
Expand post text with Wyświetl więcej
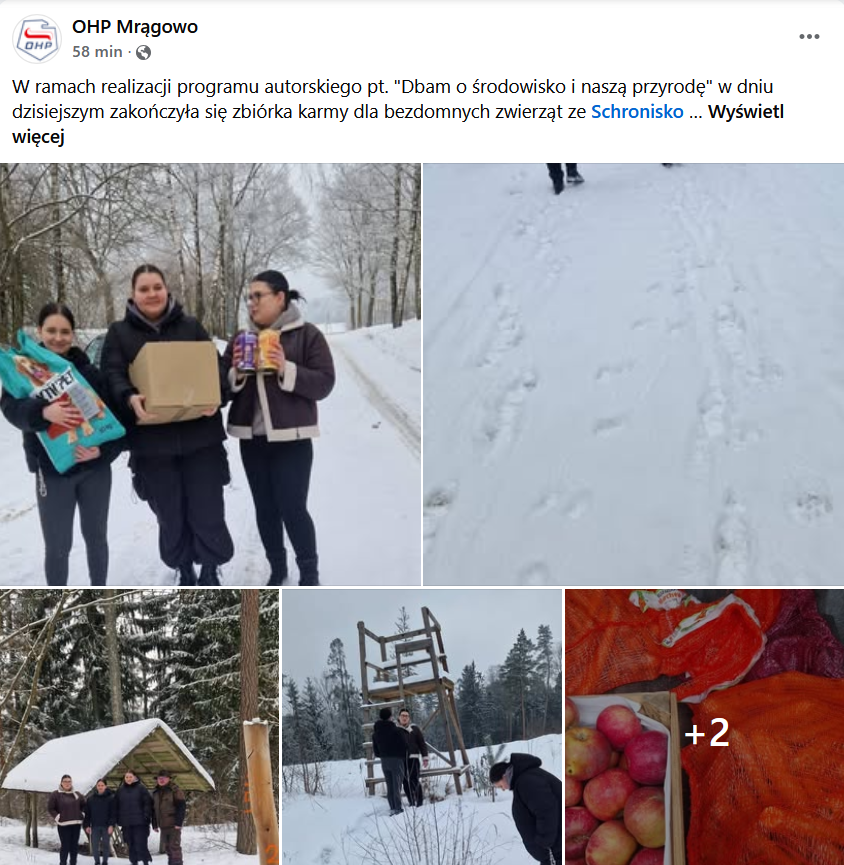[398, 124]
